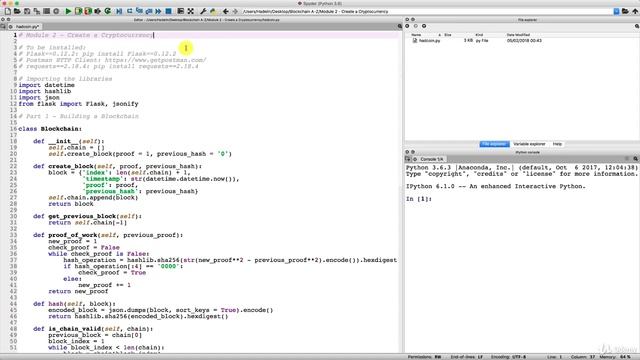Continue execution until next breakpoint
The height and width of the screenshot is (360, 640).
click(158, 11)
